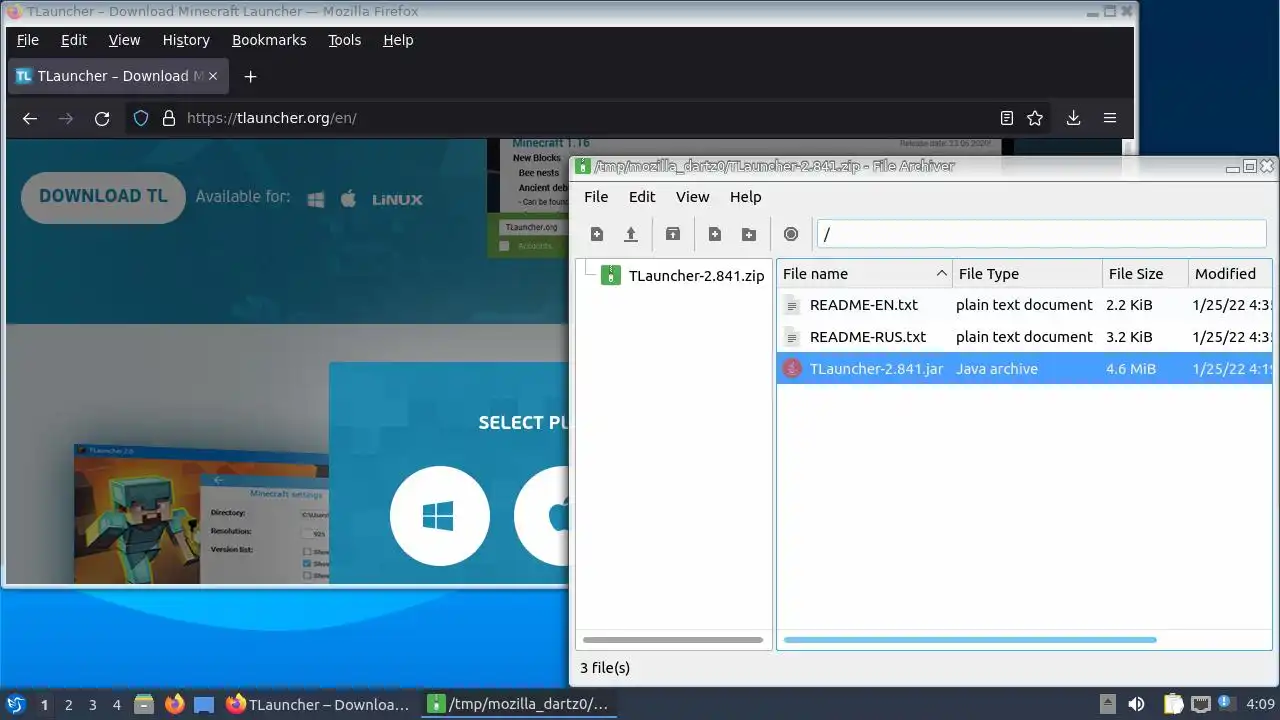The width and height of the screenshot is (1280, 720).
Task: Click the LiNUX platform link
Action: 397,199
